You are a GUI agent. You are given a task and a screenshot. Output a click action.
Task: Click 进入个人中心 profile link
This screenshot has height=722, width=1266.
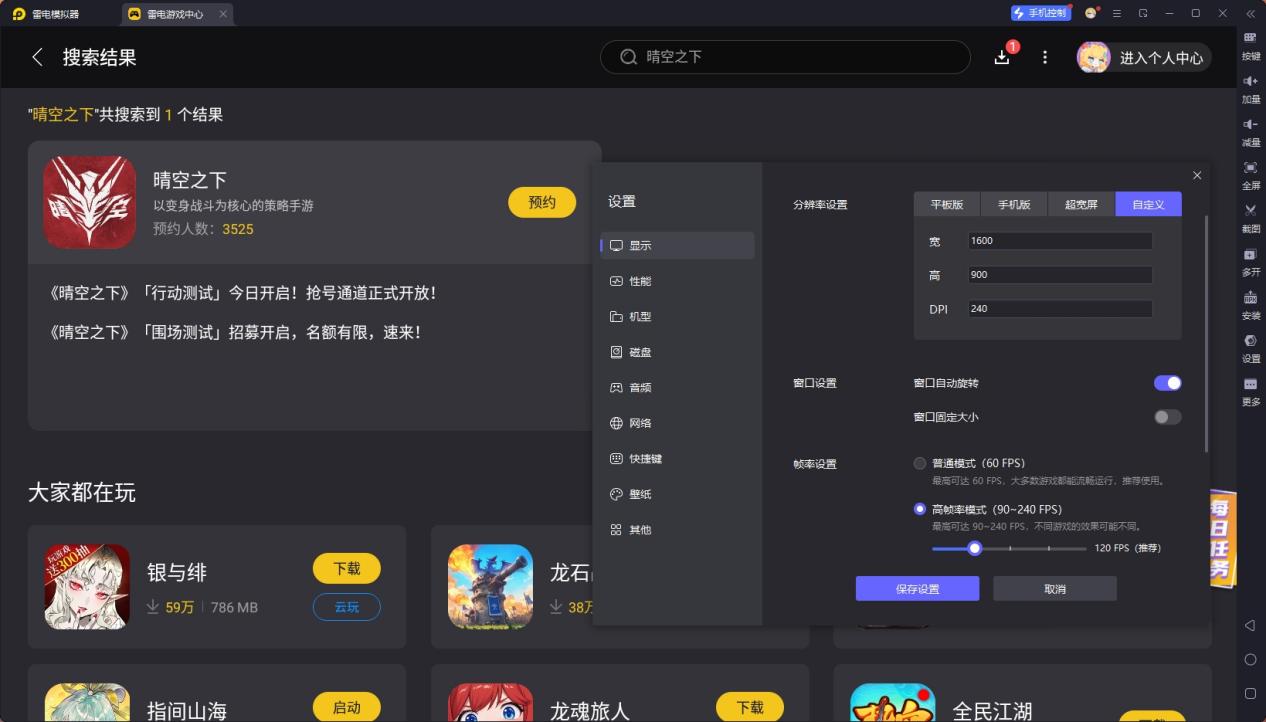(x=1161, y=58)
